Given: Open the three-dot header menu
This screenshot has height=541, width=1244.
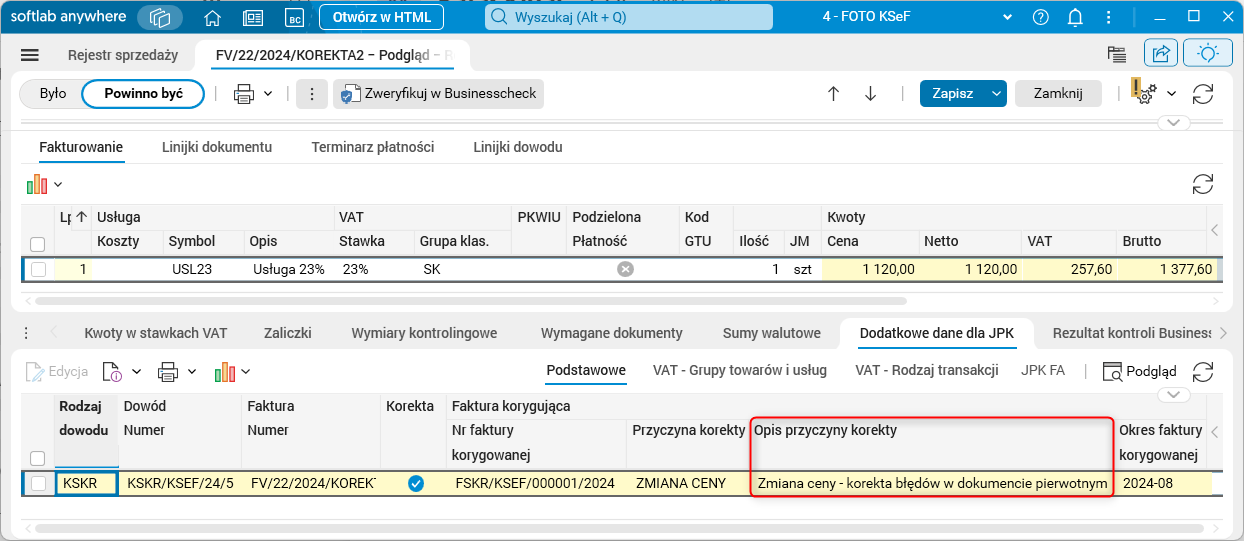Looking at the screenshot, I should click(x=1110, y=17).
